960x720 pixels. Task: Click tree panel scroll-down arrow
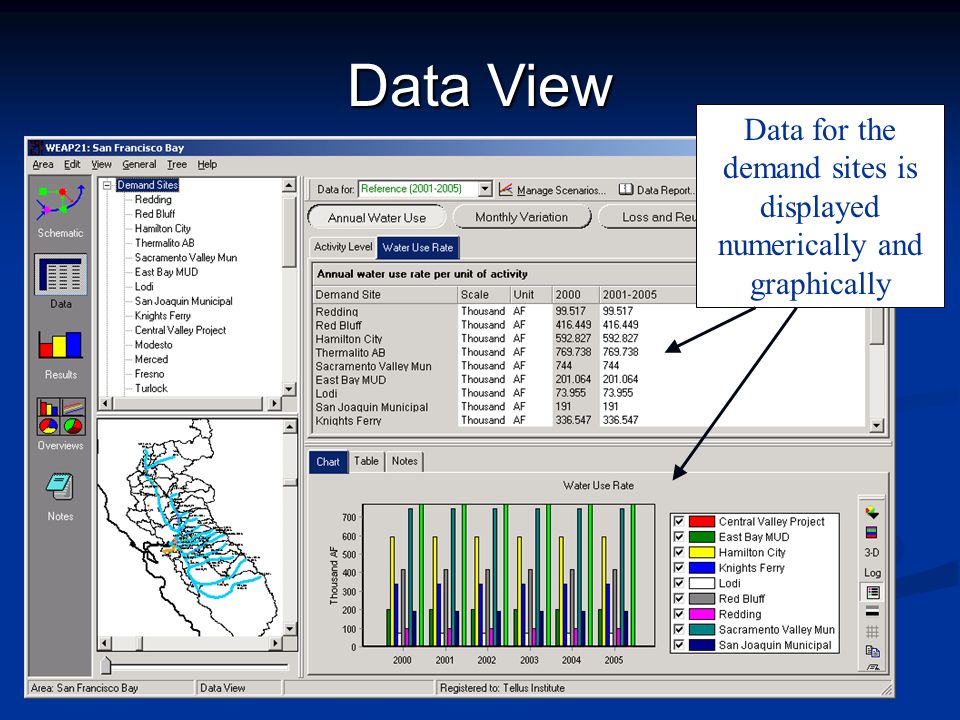click(289, 388)
